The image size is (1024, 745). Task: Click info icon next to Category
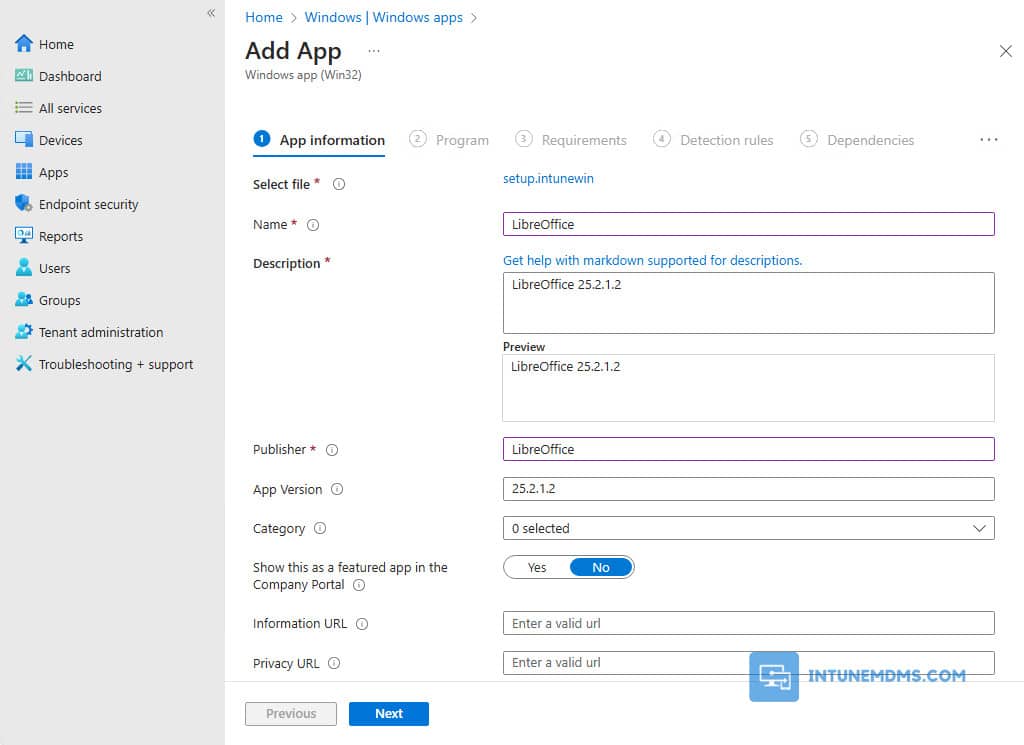[319, 528]
